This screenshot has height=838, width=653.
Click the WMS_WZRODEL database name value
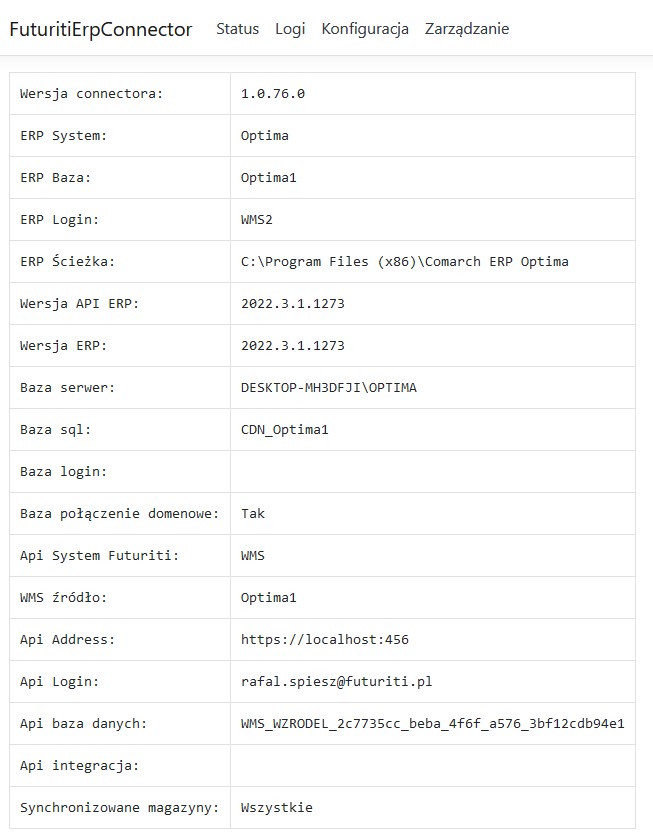432,724
